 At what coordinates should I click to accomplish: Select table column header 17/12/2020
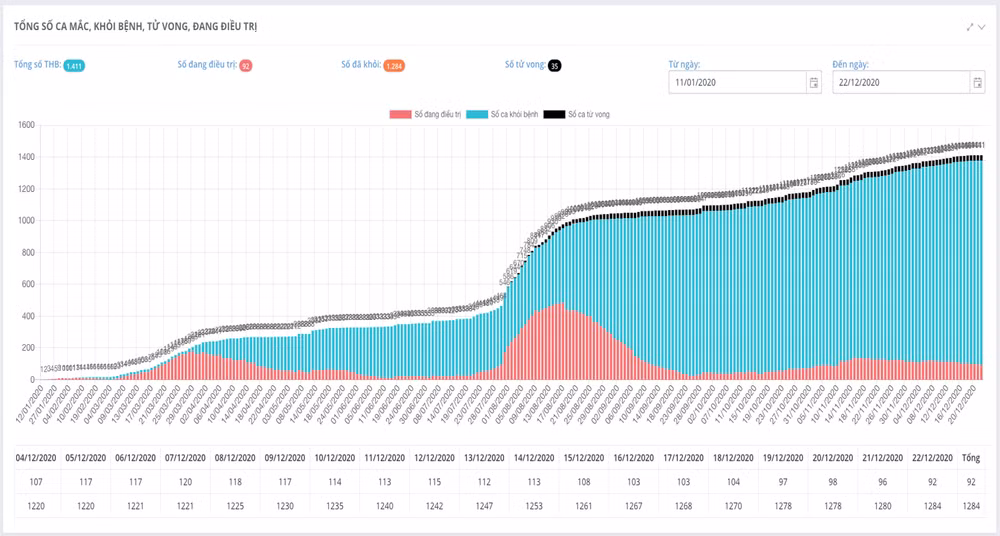pyautogui.click(x=682, y=458)
